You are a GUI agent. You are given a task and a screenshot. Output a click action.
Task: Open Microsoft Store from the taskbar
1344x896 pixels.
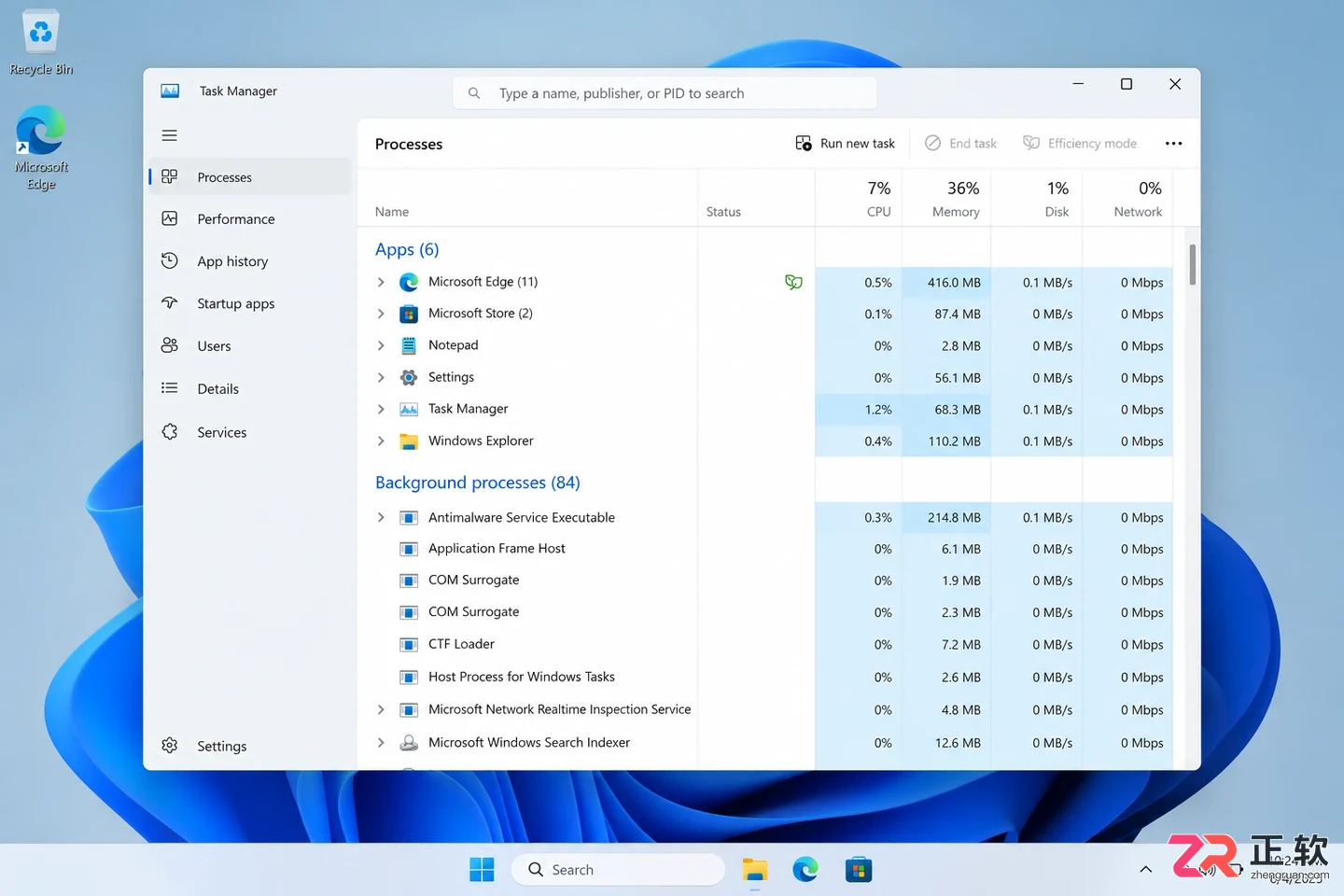(858, 870)
